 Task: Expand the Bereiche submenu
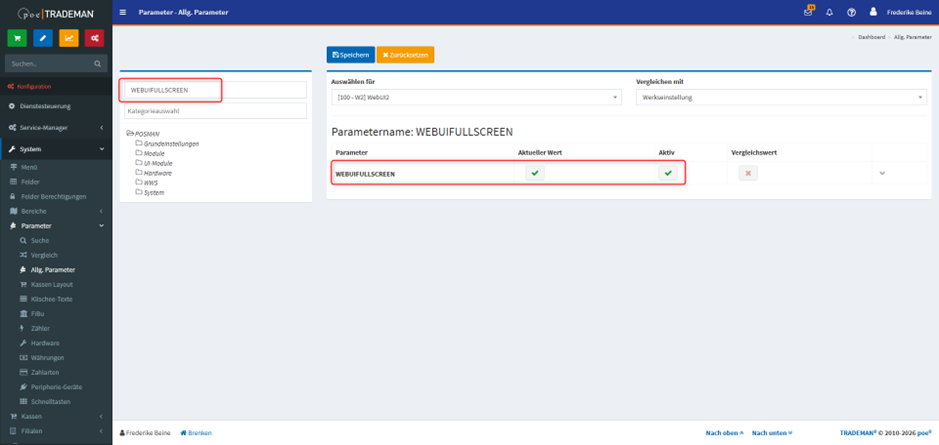pos(56,211)
